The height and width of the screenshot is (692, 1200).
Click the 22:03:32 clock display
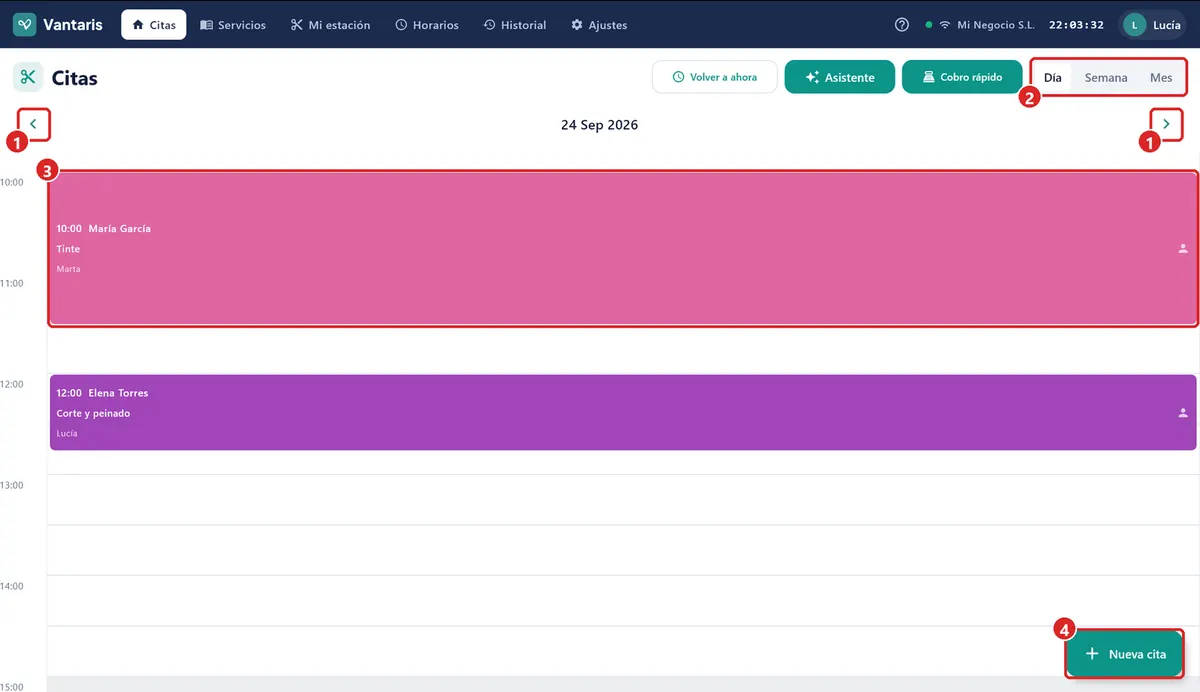pos(1076,25)
